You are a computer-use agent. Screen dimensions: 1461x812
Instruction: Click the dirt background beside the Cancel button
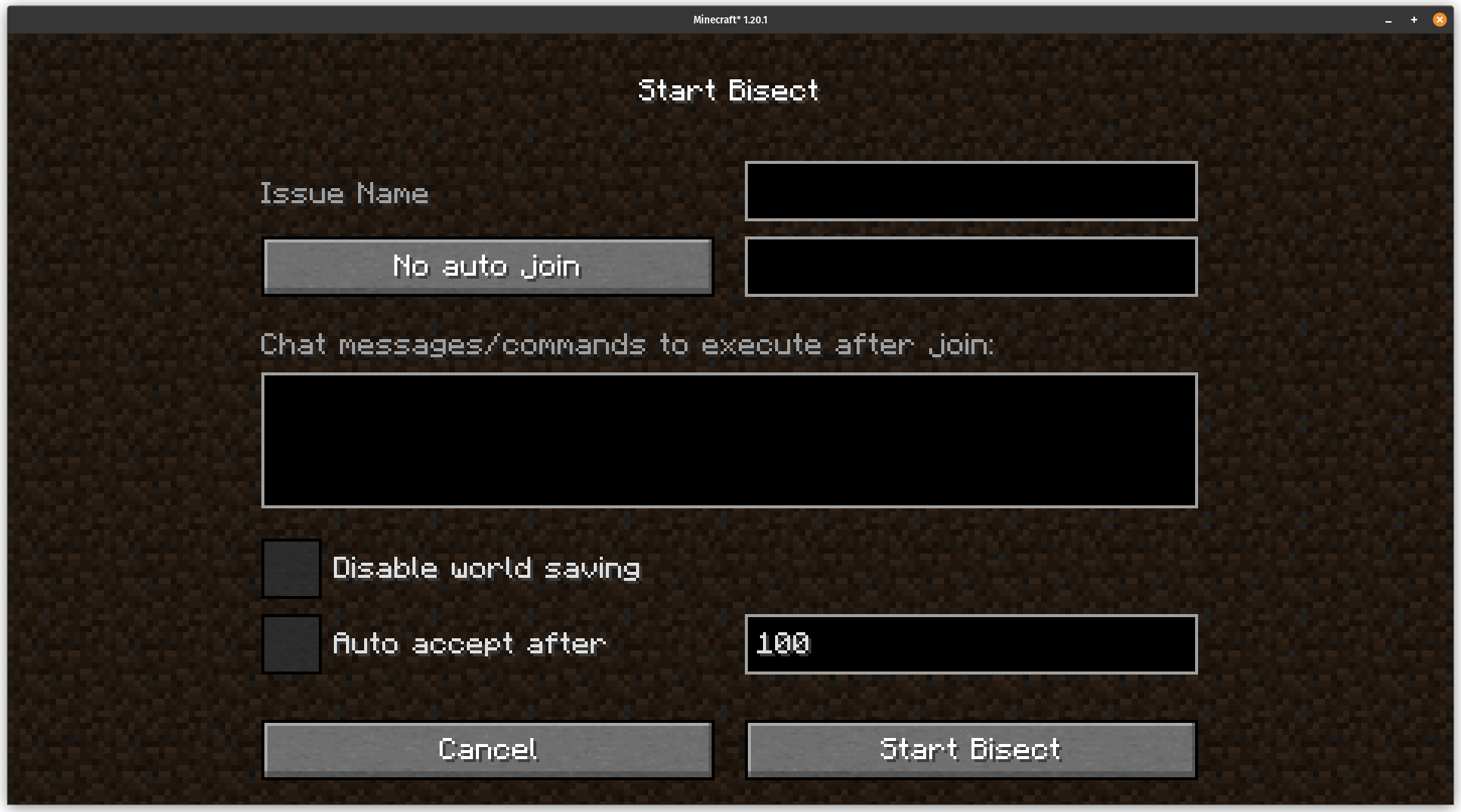[x=136, y=750]
